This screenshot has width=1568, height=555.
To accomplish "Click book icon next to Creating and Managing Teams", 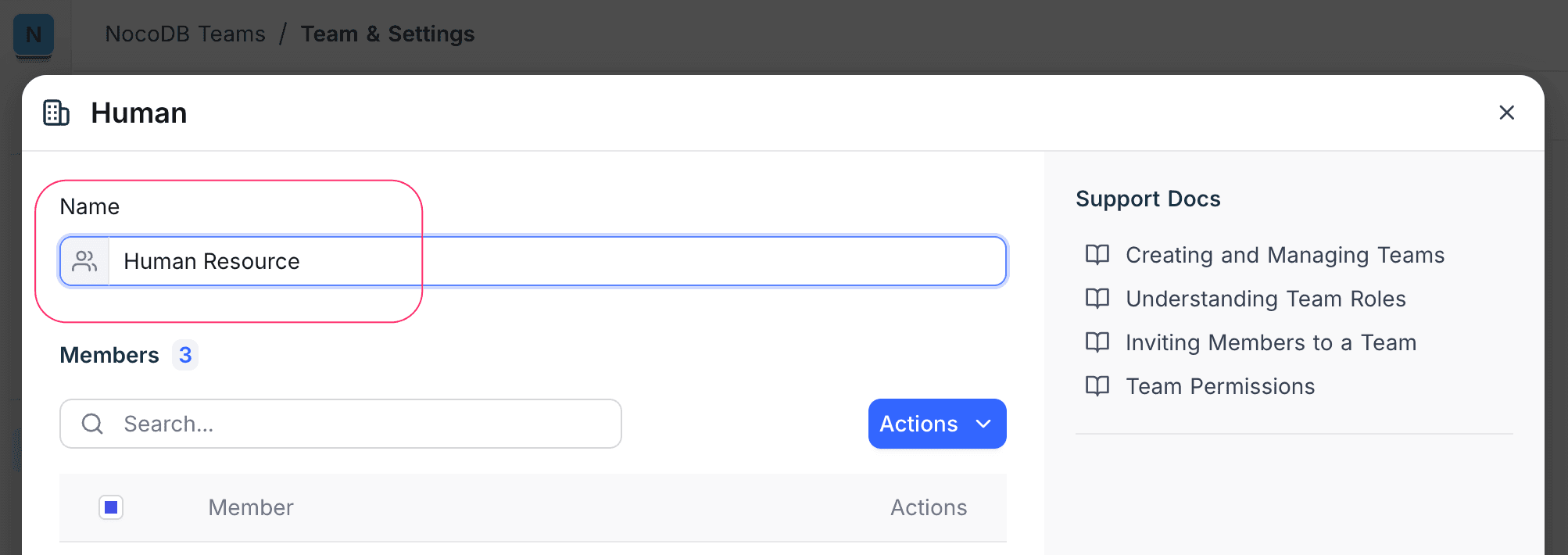I will (1097, 255).
